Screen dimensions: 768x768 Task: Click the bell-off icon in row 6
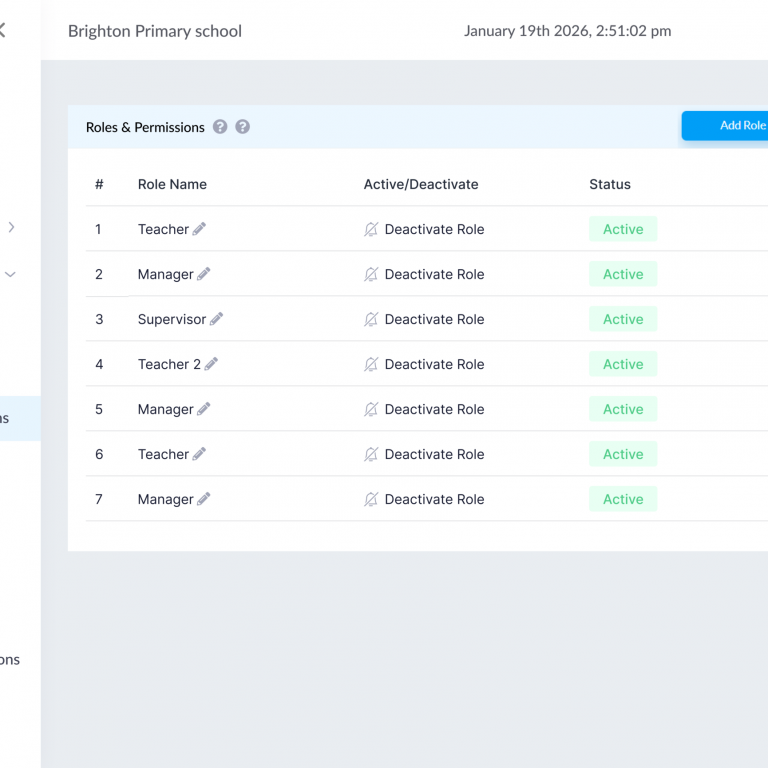click(371, 455)
